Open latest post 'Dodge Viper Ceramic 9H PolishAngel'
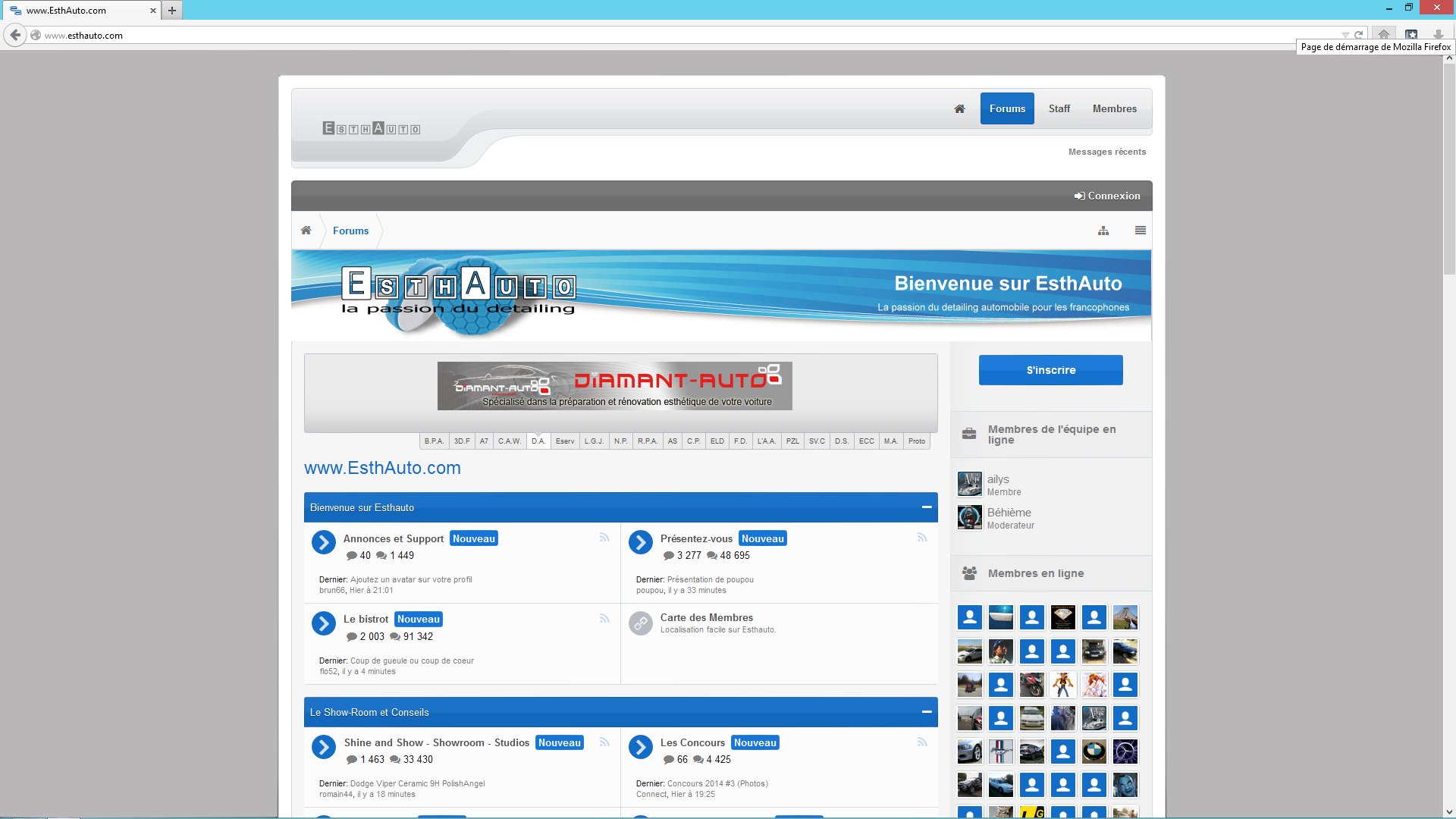Screen dimensions: 1456x819 (x=417, y=783)
